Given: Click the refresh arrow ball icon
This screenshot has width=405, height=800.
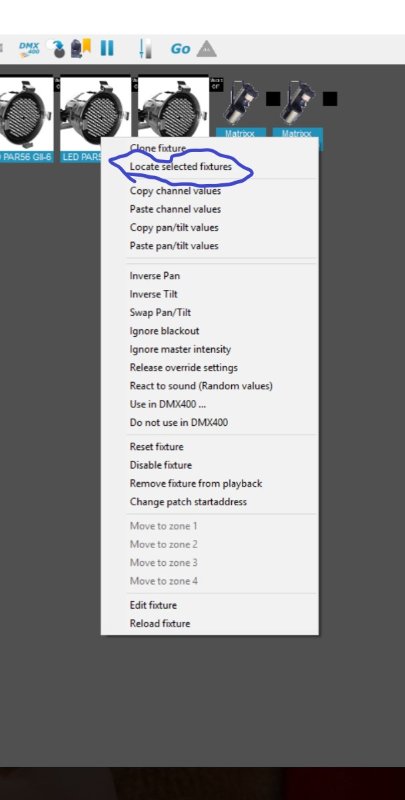Looking at the screenshot, I should (57, 48).
